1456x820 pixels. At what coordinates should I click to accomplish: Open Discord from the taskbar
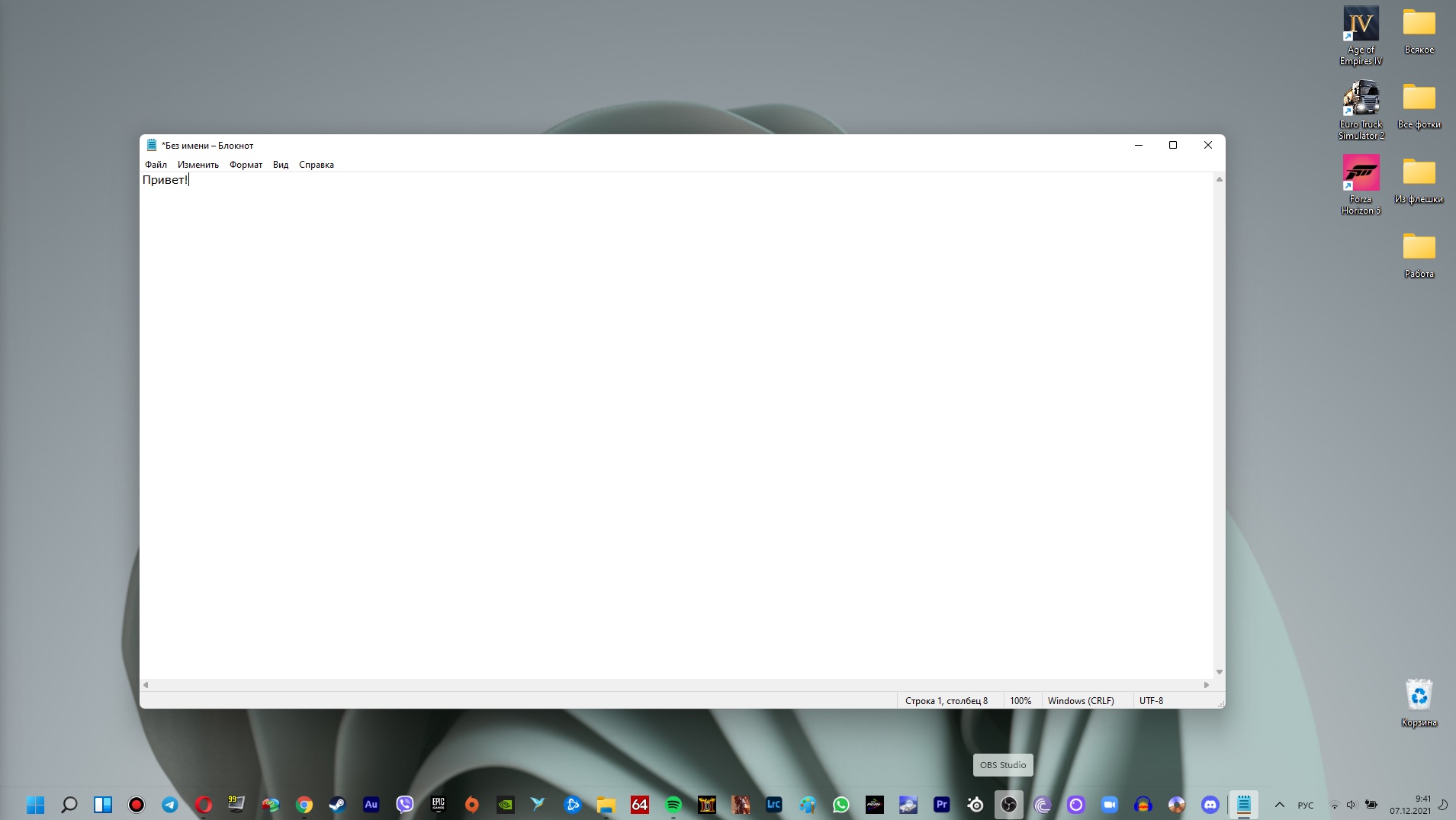(1210, 805)
